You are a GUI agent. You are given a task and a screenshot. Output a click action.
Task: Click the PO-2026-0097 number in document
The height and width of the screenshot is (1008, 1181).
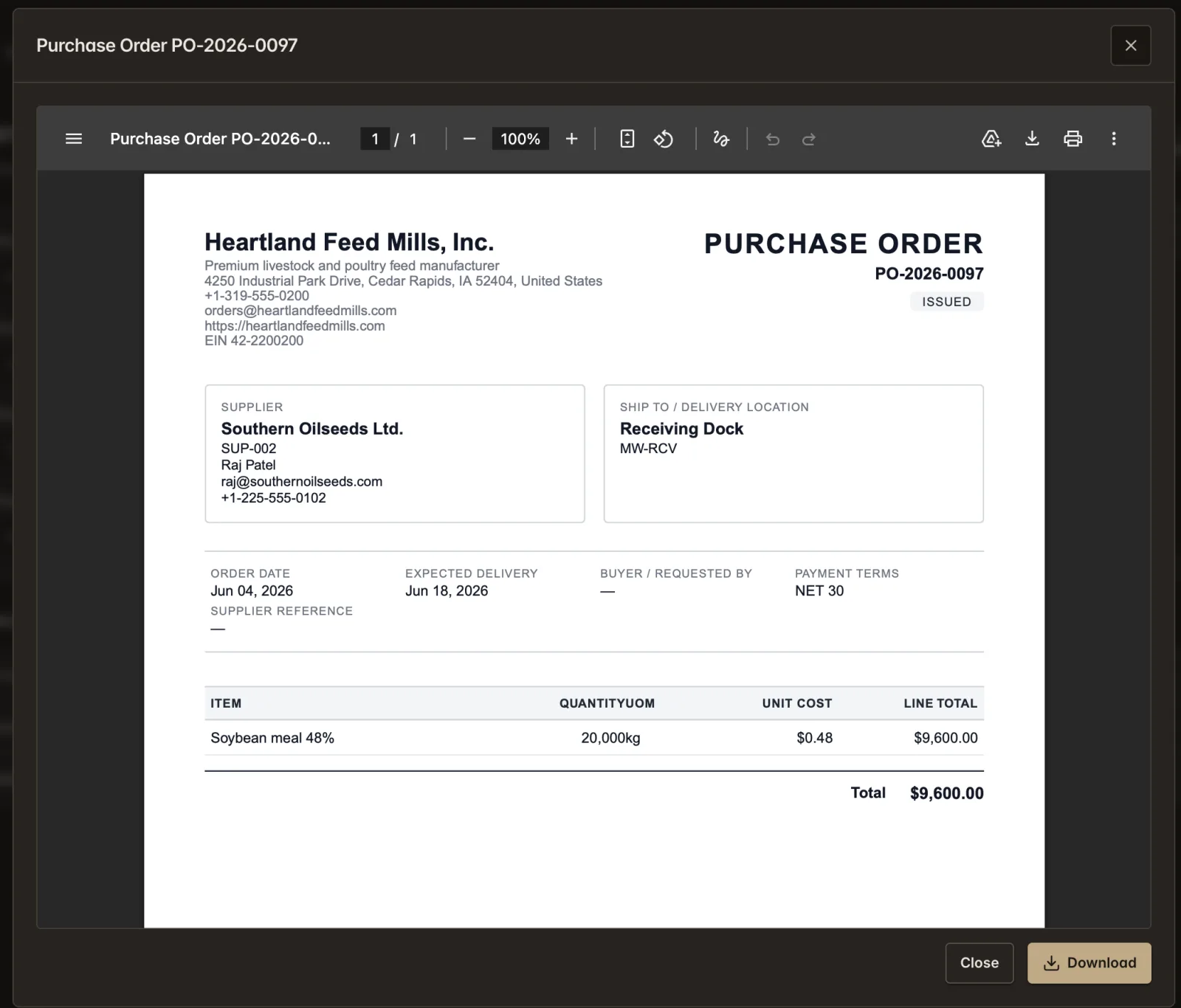(929, 274)
